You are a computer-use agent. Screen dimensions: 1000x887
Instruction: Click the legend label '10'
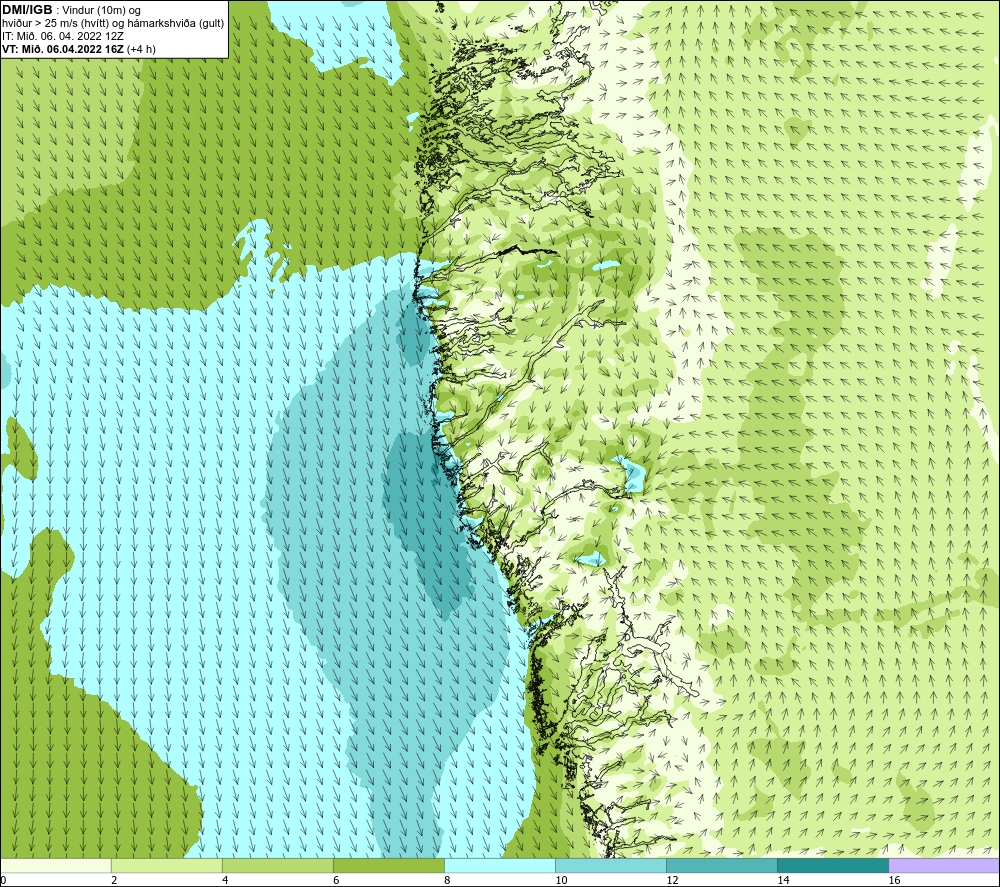(x=561, y=881)
